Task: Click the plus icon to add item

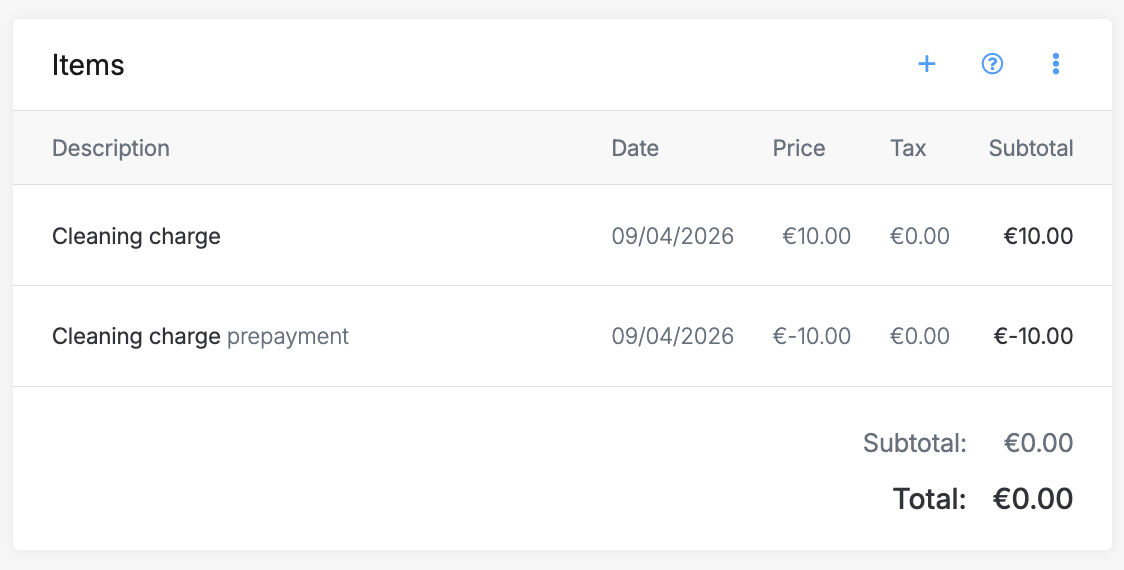Action: coord(927,65)
